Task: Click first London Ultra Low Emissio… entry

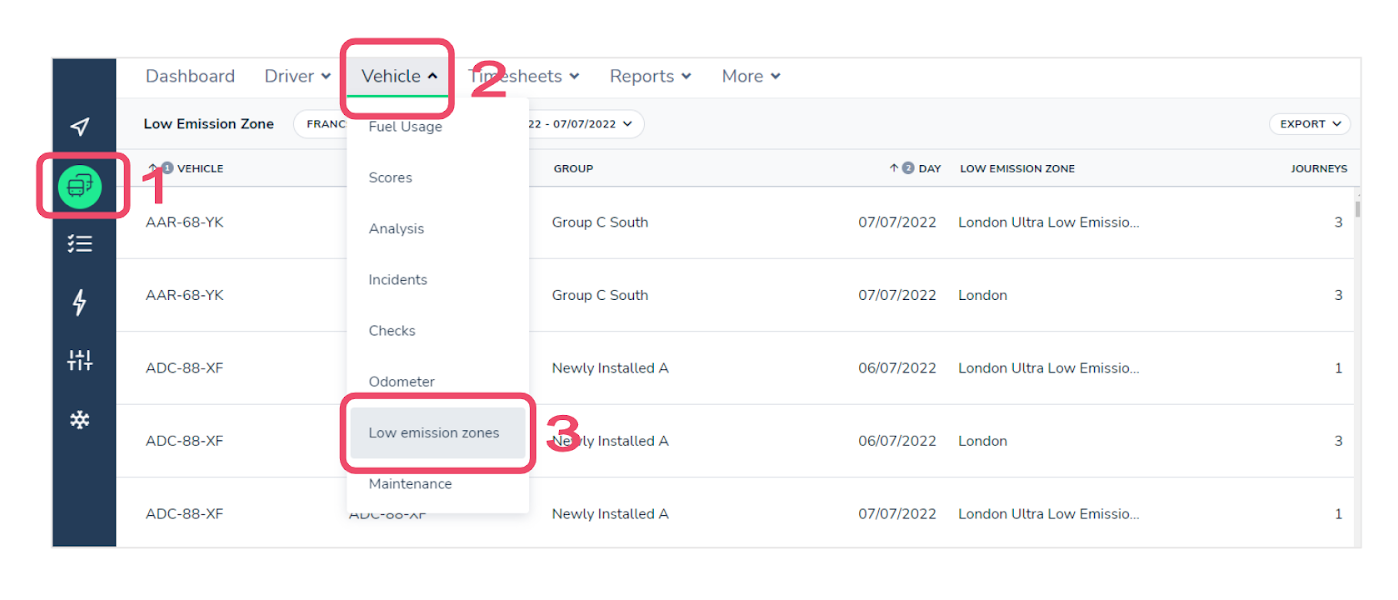Action: 1048,222
